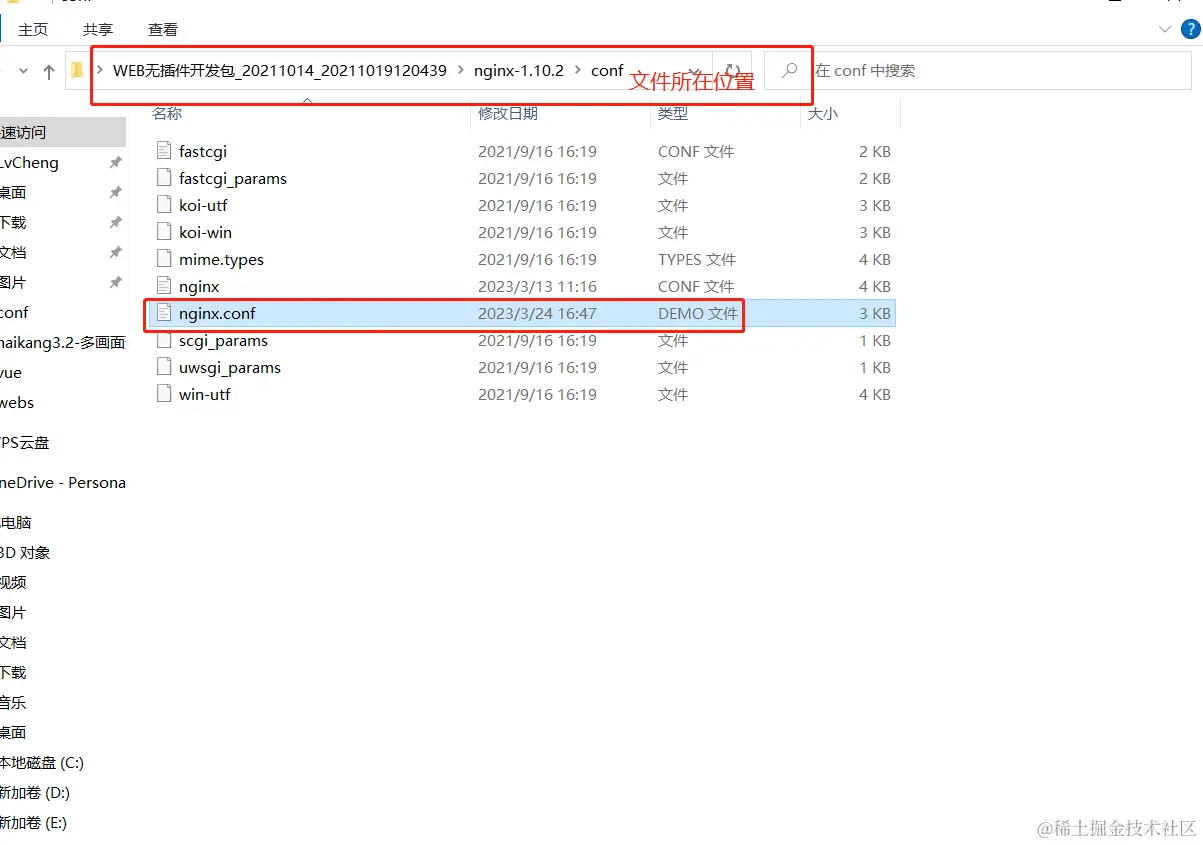This screenshot has width=1203, height=845.
Task: Select 本地磁盘 (C:) drive
Action: point(42,762)
